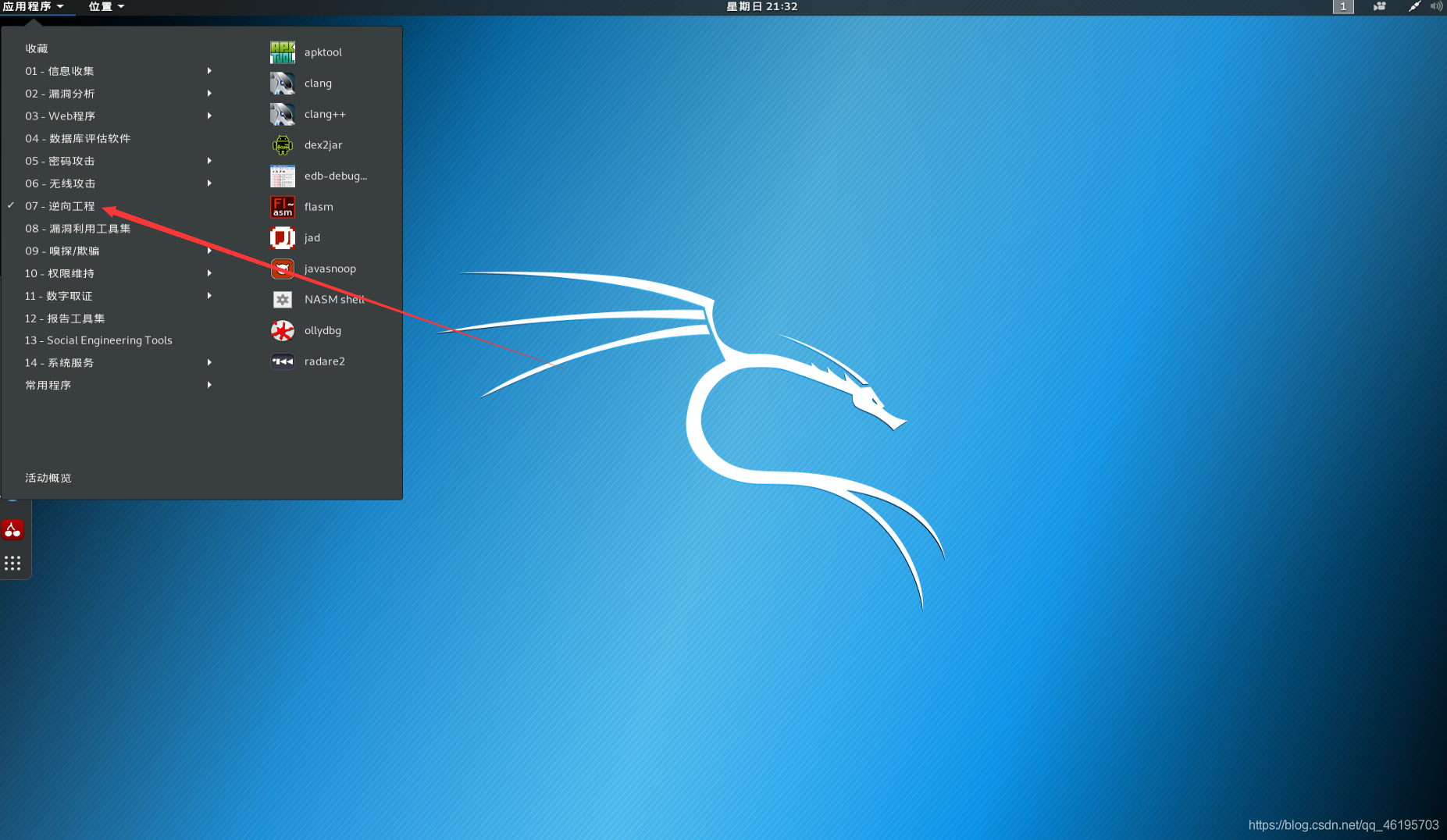This screenshot has height=840, width=1447.
Task: Click the dex2jar text label
Action: [323, 145]
